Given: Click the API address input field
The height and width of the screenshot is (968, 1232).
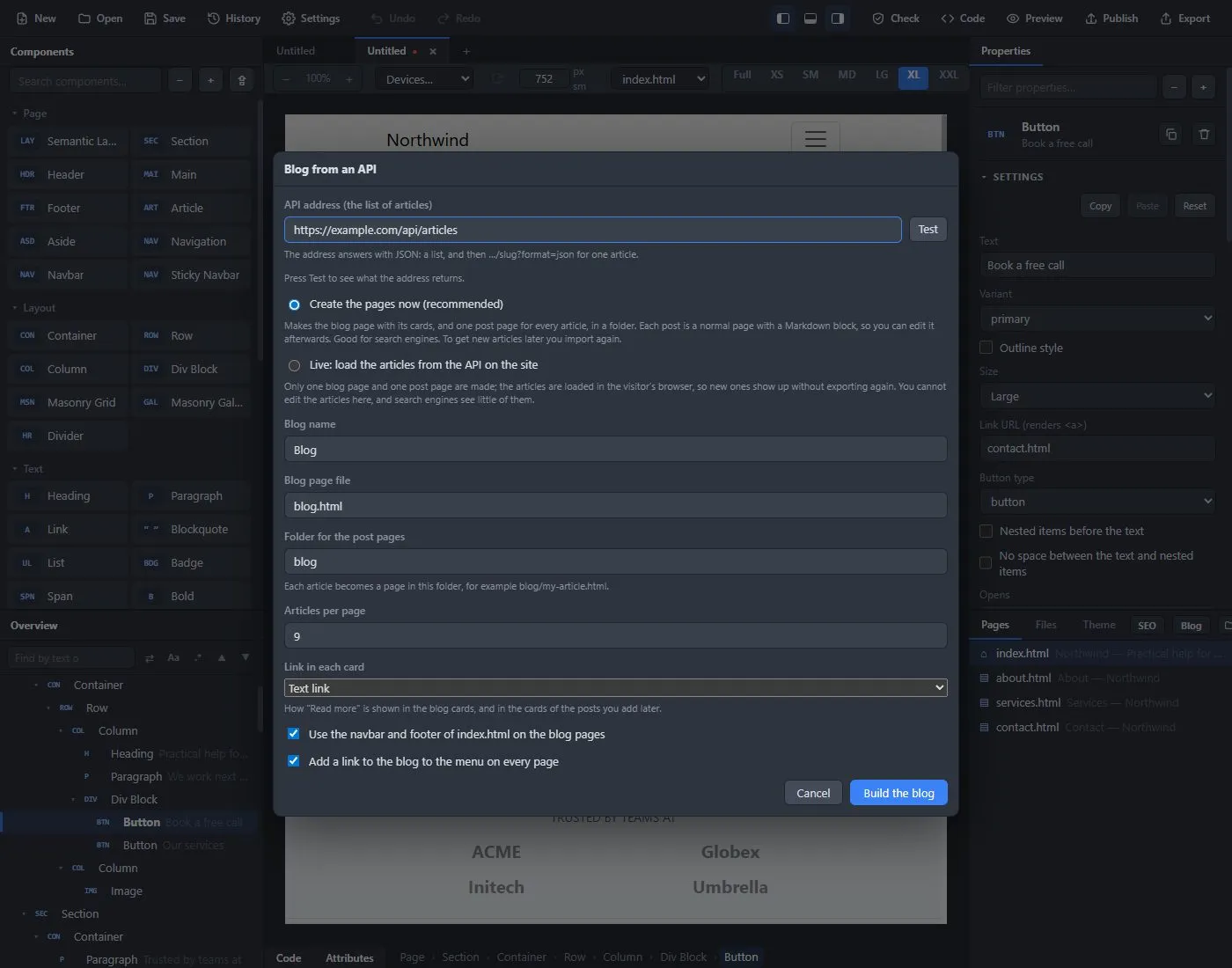Looking at the screenshot, I should click(x=592, y=230).
